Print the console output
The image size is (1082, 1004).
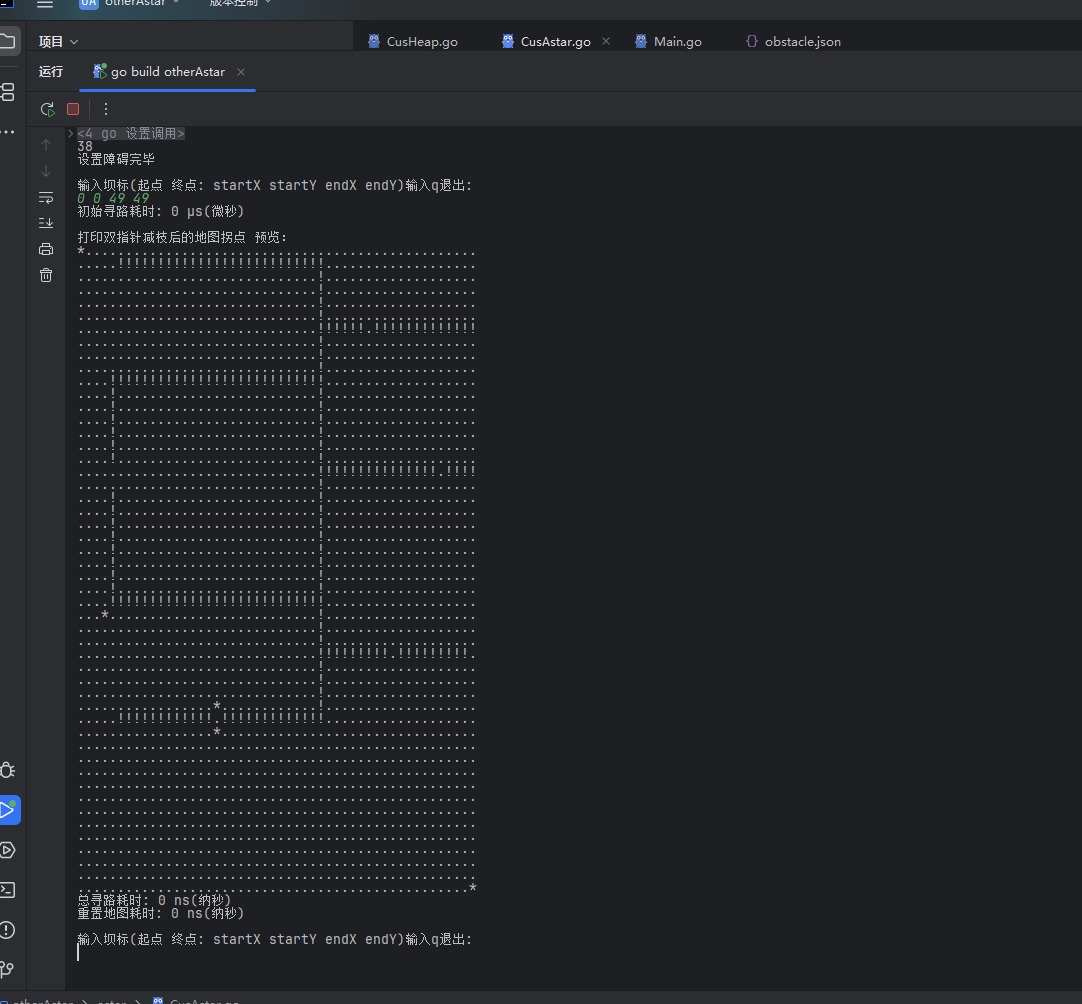(46, 249)
